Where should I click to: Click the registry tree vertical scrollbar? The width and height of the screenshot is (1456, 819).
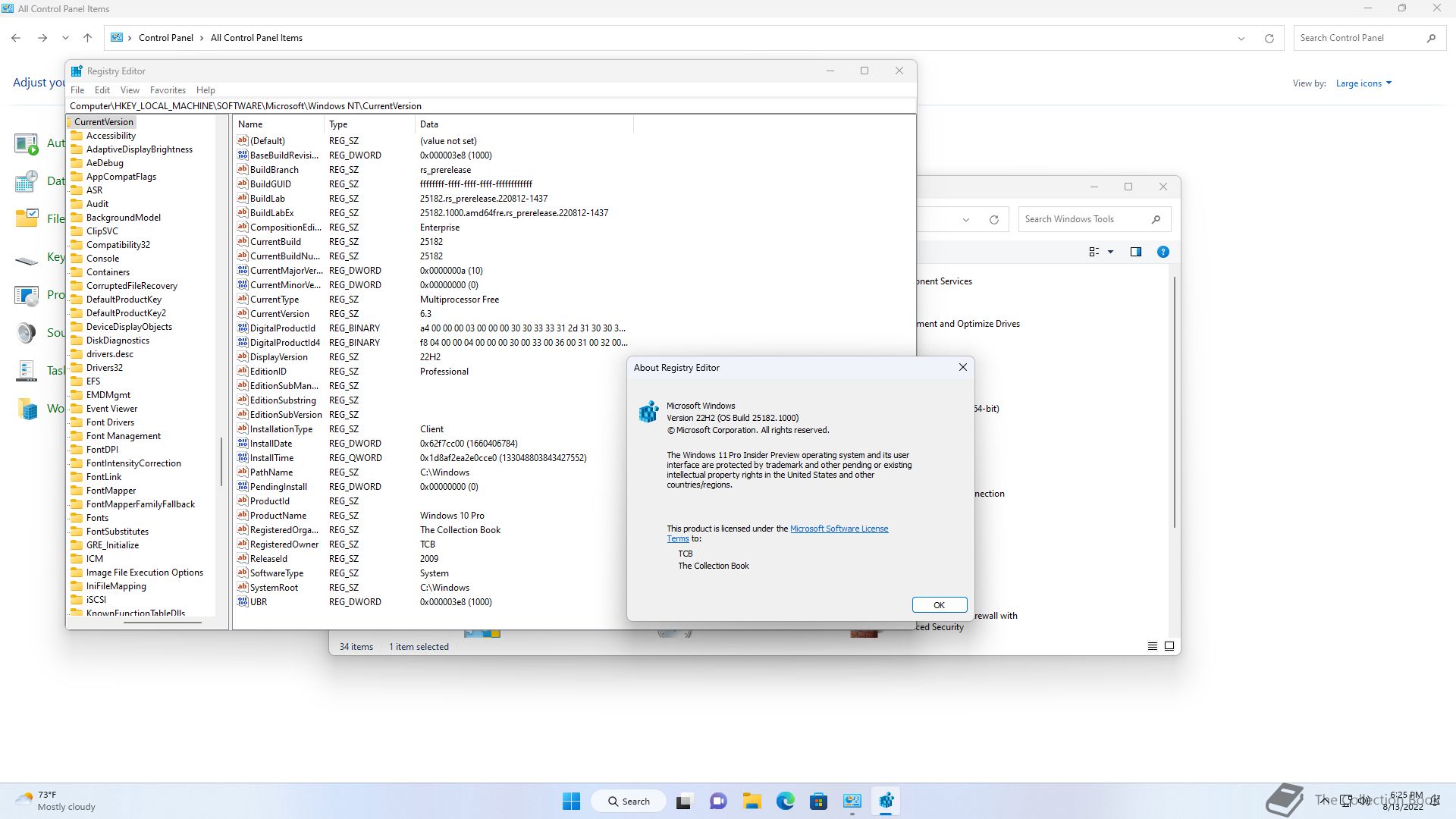click(x=221, y=461)
